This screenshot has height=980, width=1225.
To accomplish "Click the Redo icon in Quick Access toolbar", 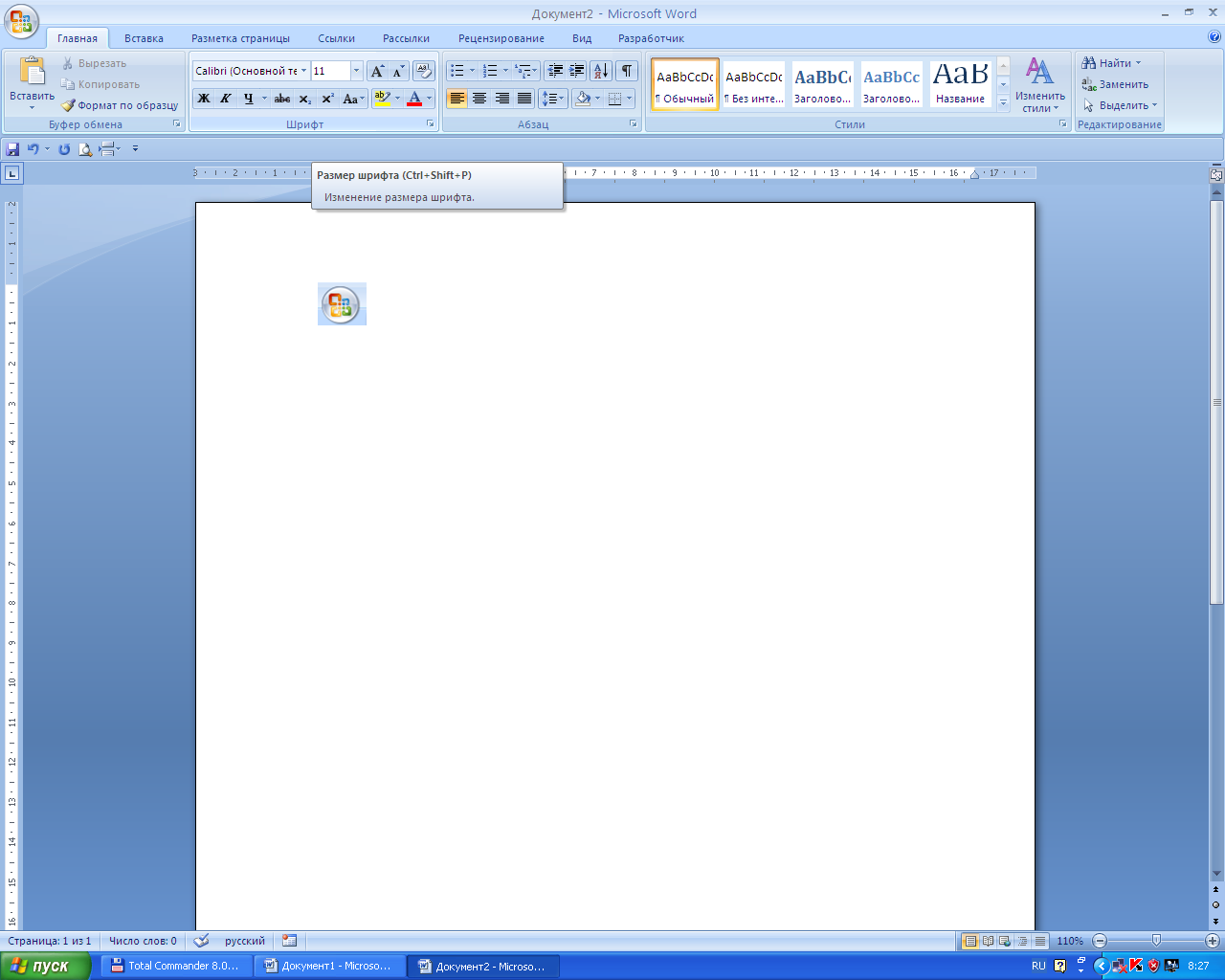I will click(x=64, y=149).
